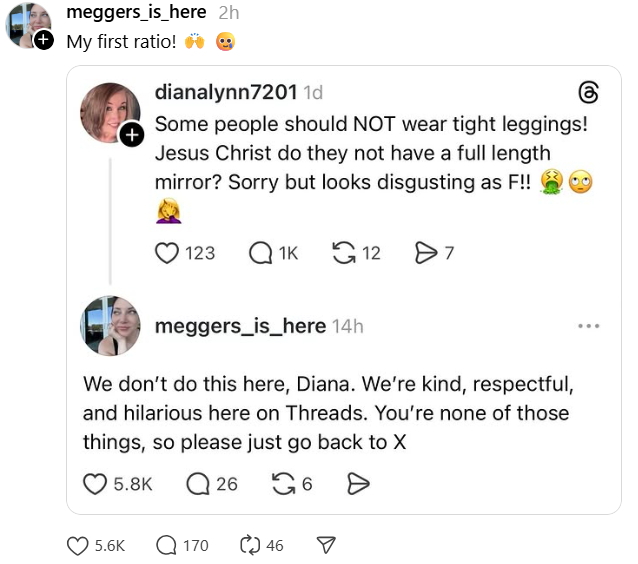Repost the outer post with 46 reposts
The width and height of the screenshot is (638, 564).
coord(250,545)
